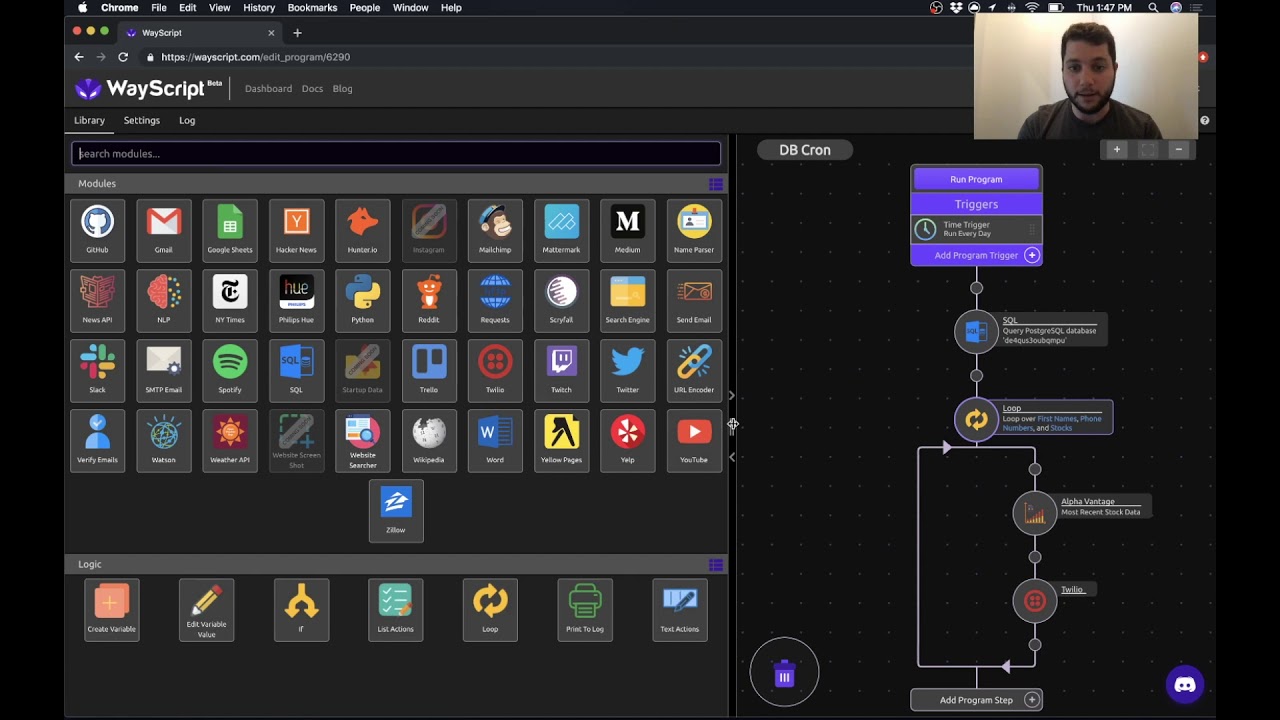Select the Requests module
The width and height of the screenshot is (1280, 720).
click(x=495, y=300)
